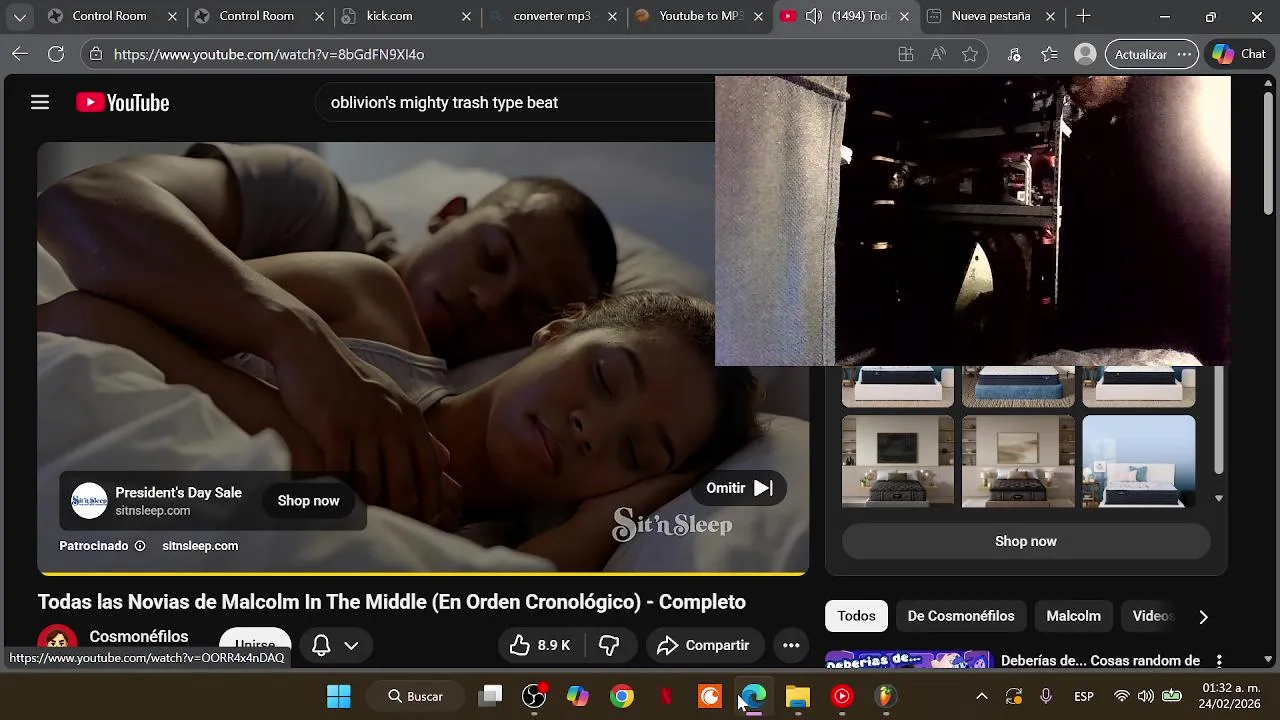This screenshot has width=1280, height=720.
Task: Open more actions three-dot button under video
Action: point(791,645)
